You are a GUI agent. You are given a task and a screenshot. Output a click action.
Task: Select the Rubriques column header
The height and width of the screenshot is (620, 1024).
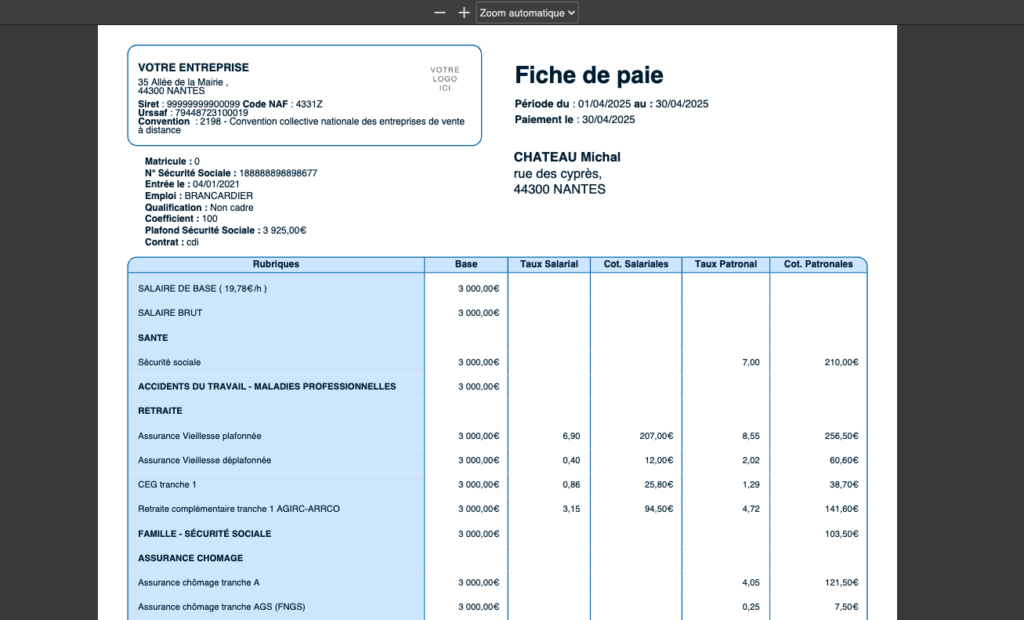pos(276,264)
